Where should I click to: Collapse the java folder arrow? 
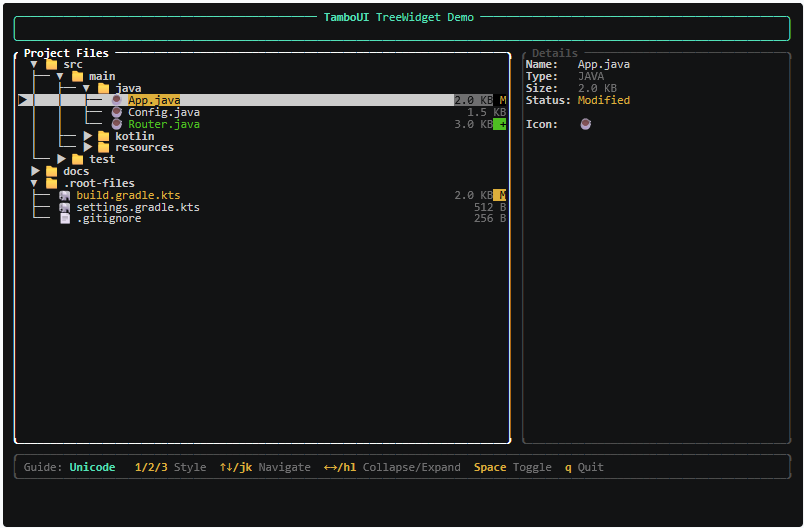(86, 89)
